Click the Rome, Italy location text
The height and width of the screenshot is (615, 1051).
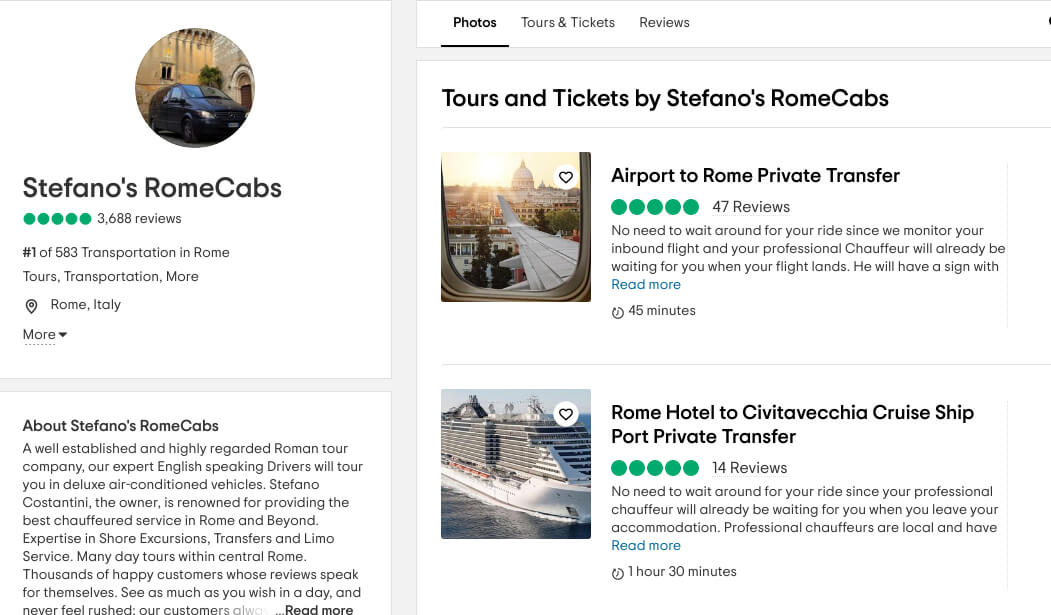coord(86,305)
